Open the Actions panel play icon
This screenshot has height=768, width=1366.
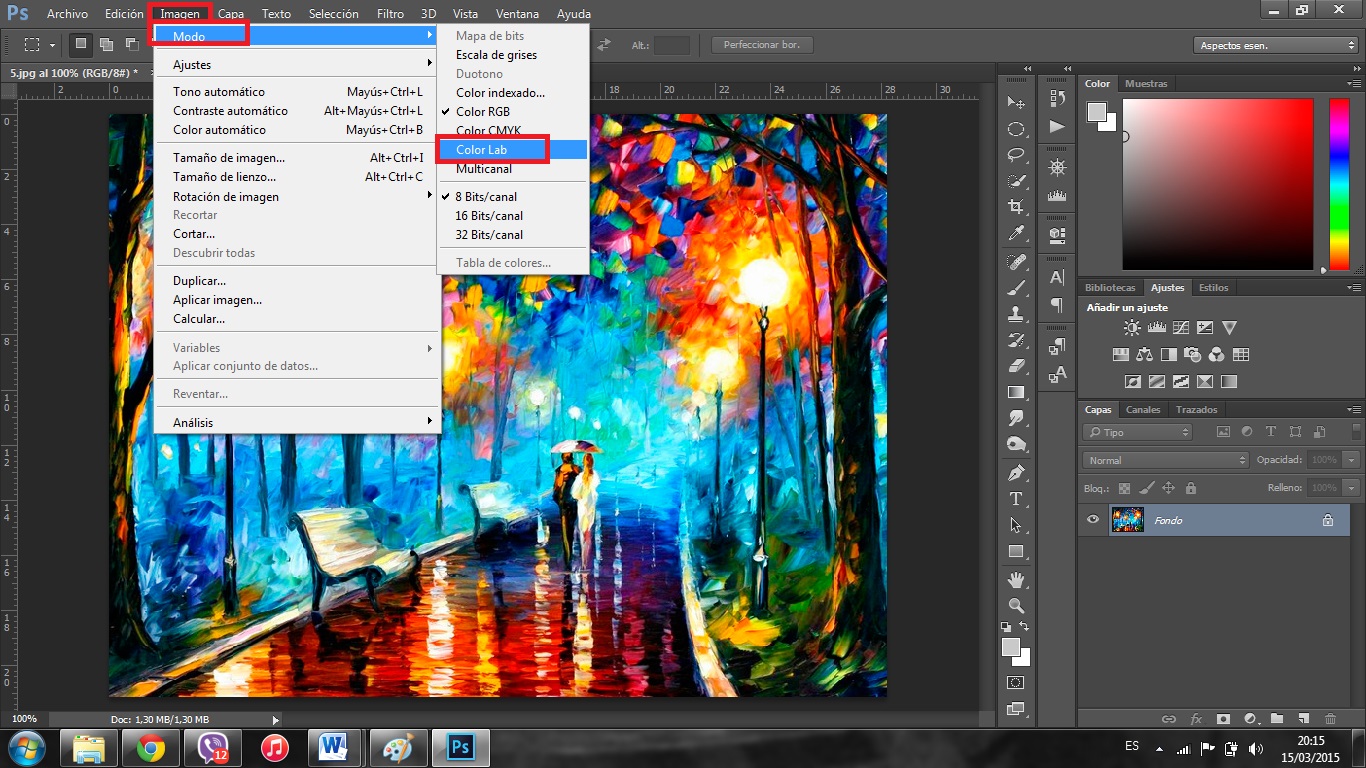[1057, 126]
